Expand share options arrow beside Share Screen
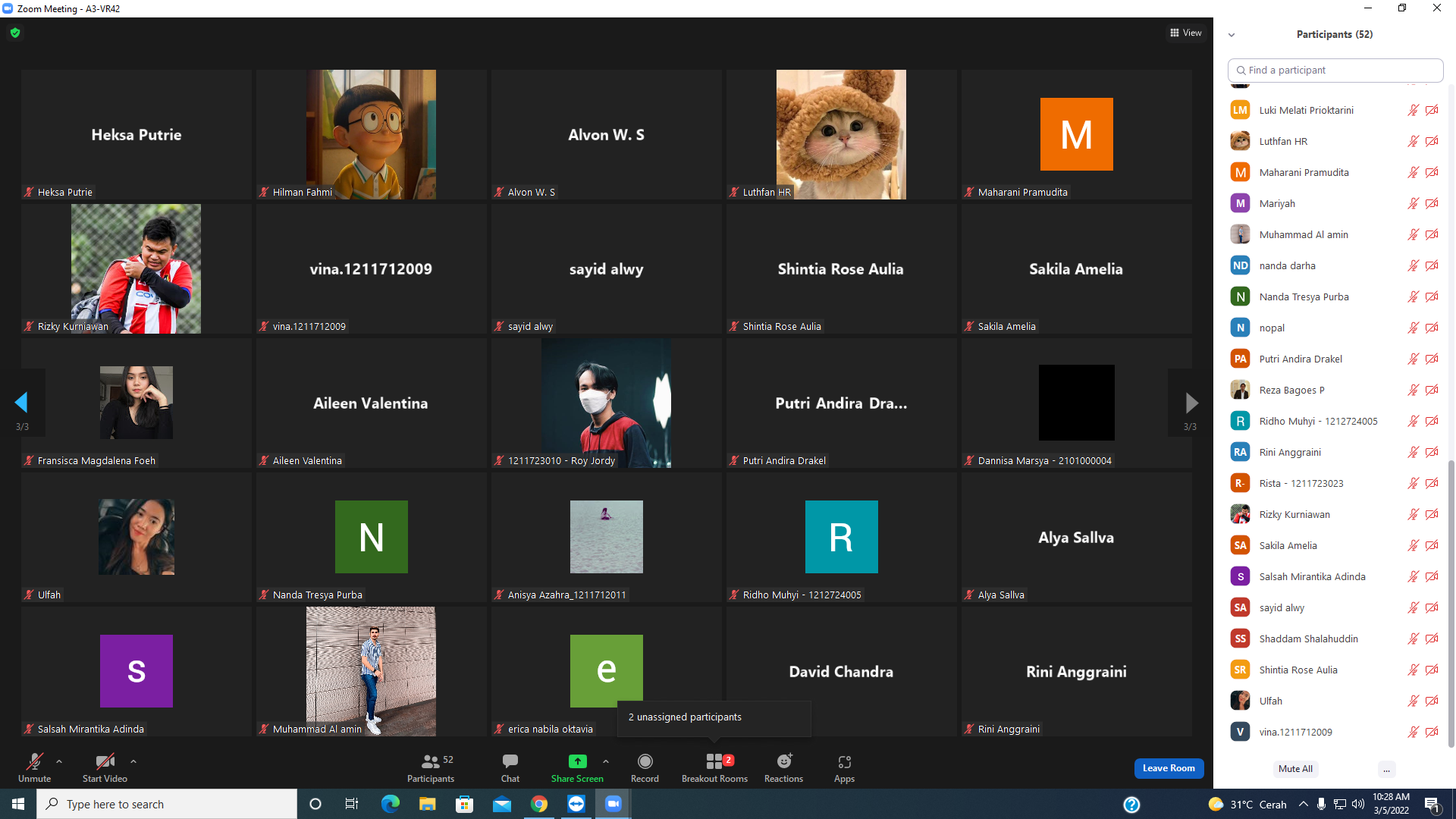 click(606, 761)
